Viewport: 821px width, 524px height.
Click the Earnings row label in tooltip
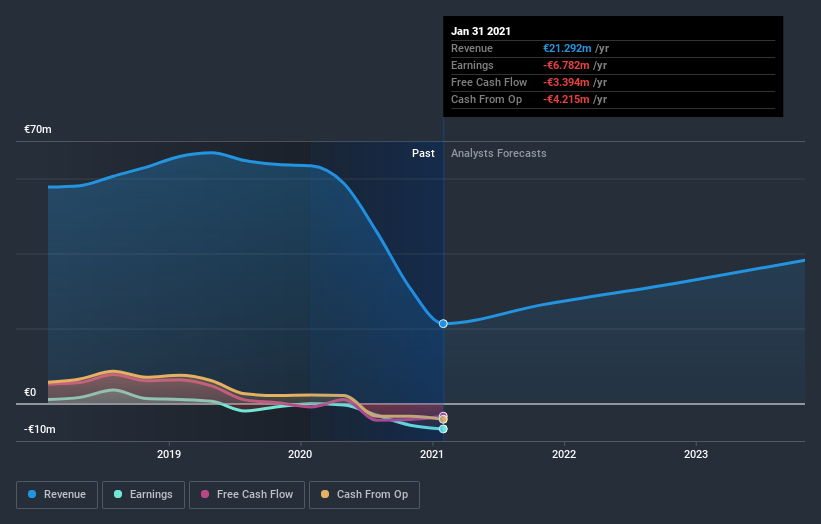[472, 65]
